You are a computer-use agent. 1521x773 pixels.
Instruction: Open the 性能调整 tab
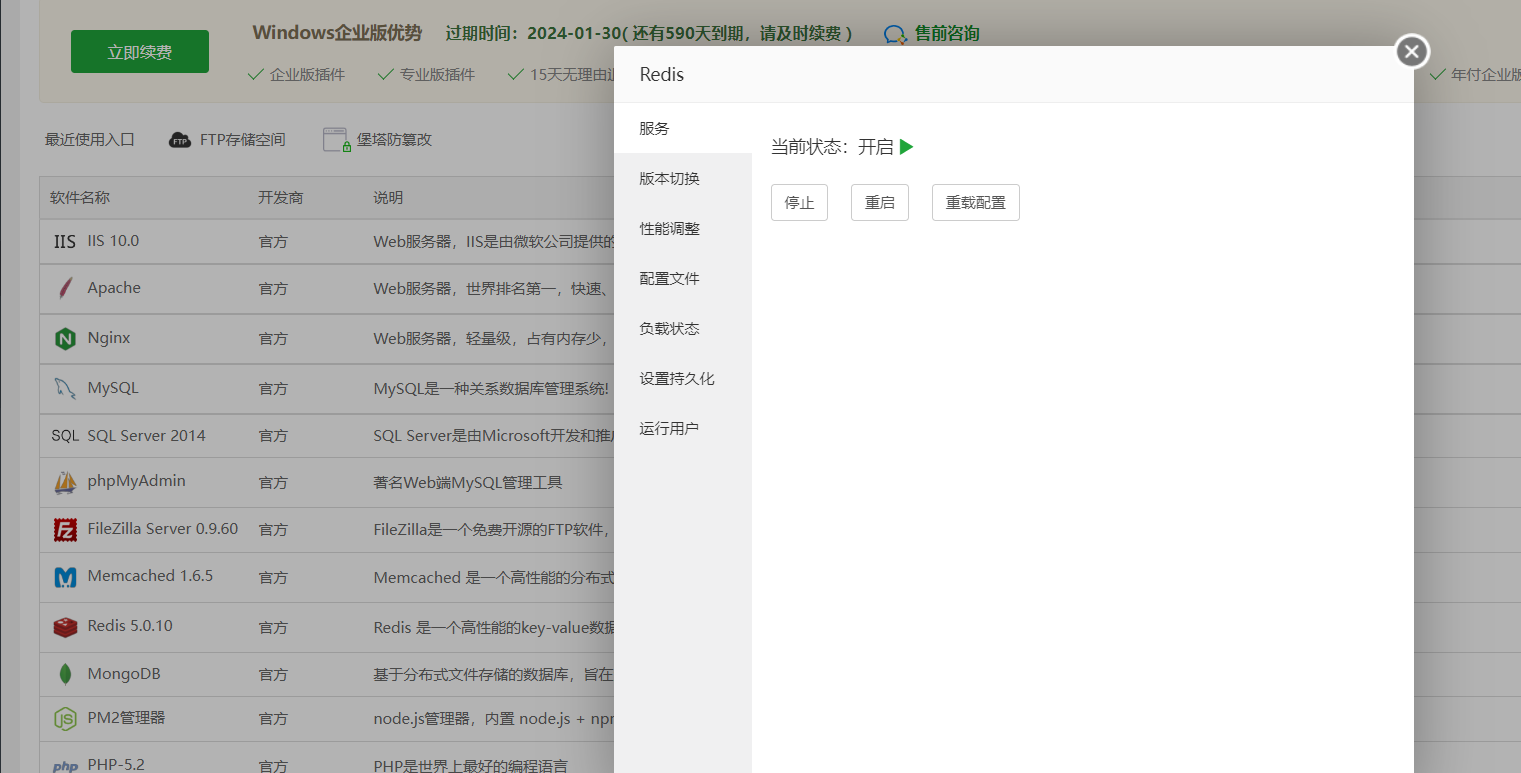[x=683, y=229]
